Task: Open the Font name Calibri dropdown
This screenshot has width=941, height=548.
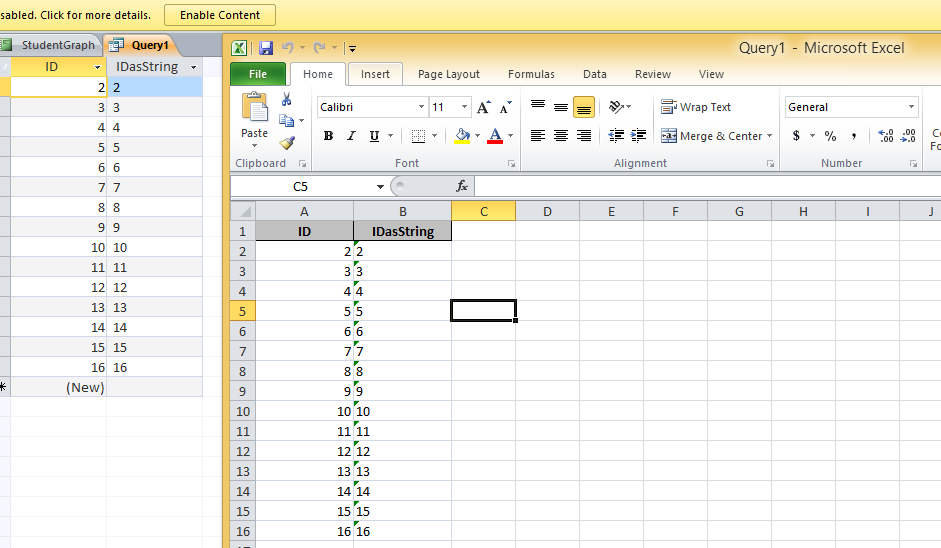Action: [421, 107]
